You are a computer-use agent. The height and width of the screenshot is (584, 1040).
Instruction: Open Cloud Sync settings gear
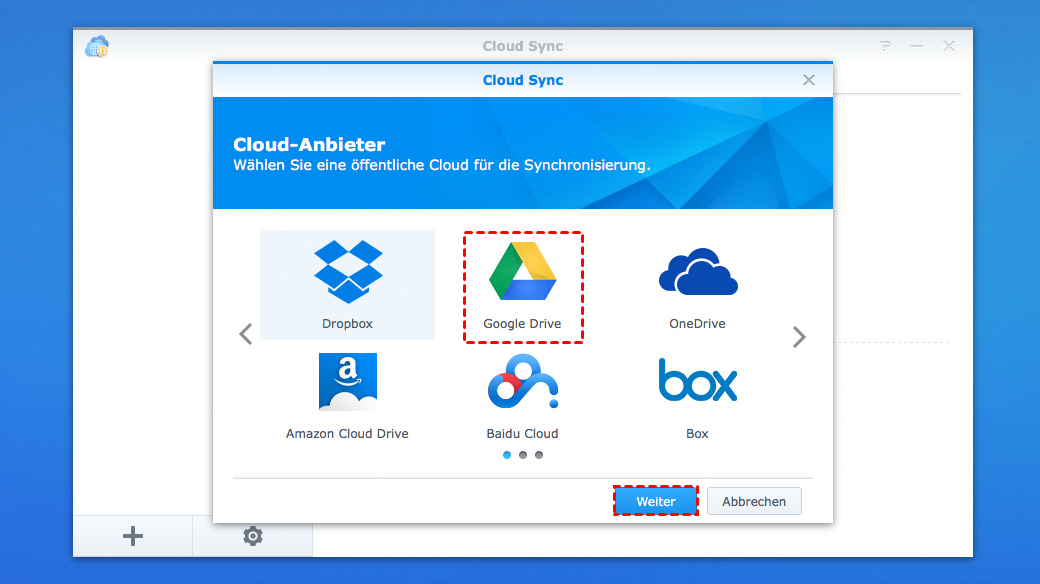pyautogui.click(x=253, y=536)
